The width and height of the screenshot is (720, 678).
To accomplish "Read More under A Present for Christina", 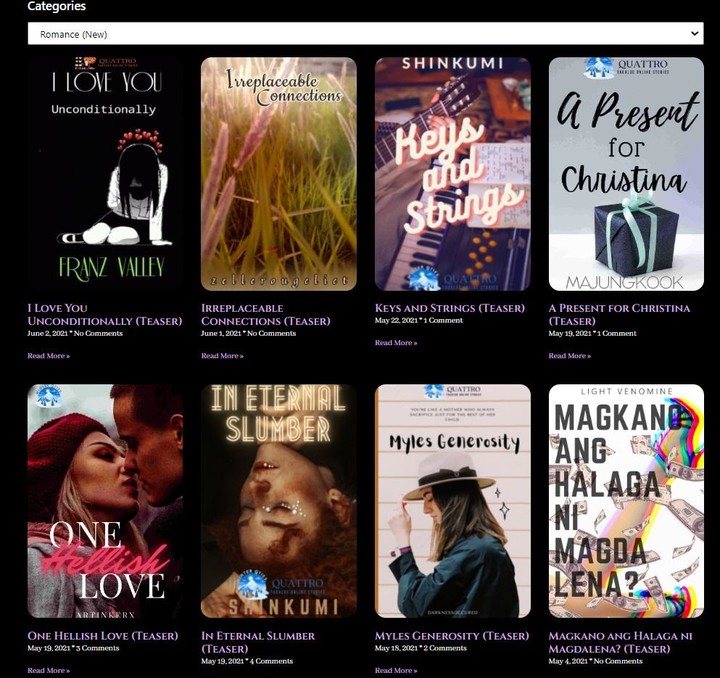I will 569,356.
